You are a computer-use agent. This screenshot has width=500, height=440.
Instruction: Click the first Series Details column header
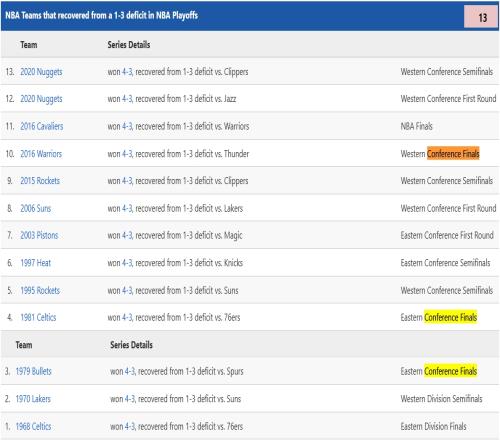pyautogui.click(x=129, y=45)
